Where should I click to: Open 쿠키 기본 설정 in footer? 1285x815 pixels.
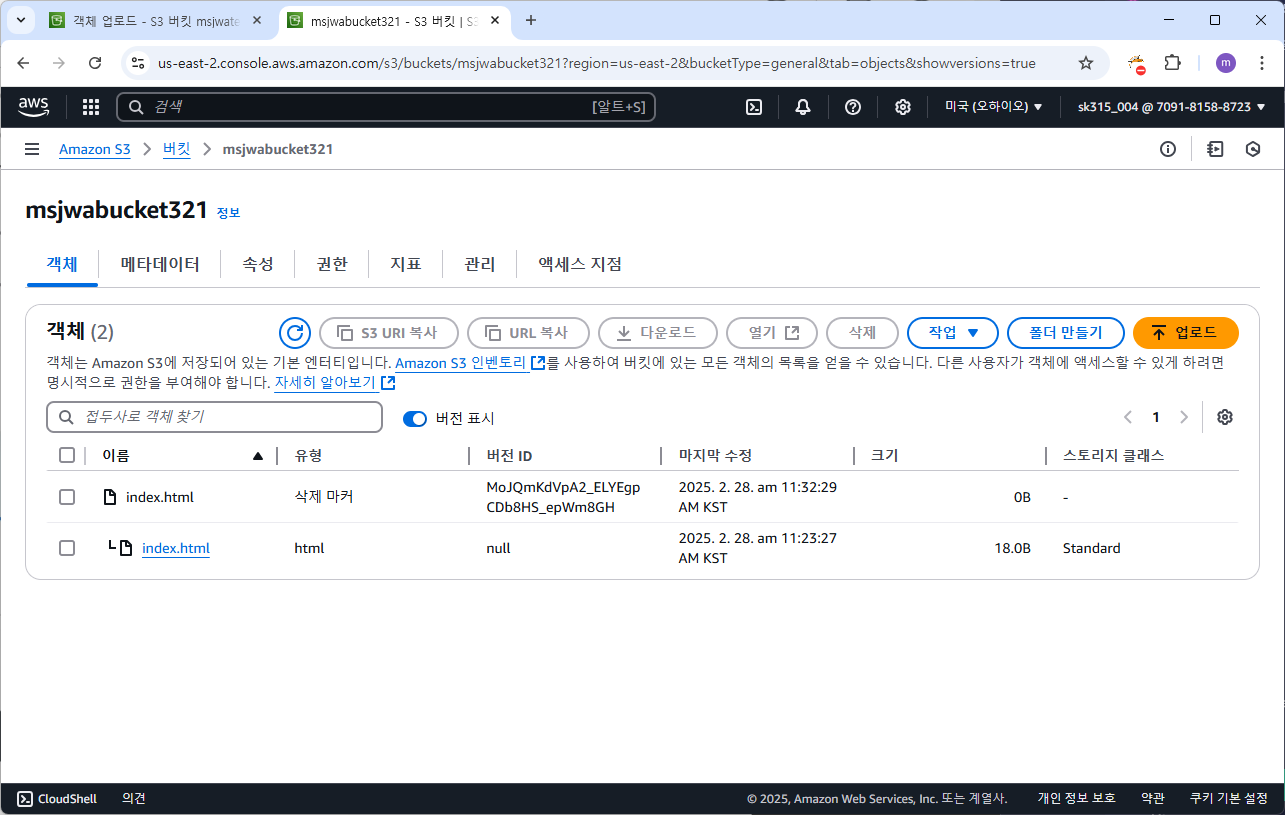1229,798
